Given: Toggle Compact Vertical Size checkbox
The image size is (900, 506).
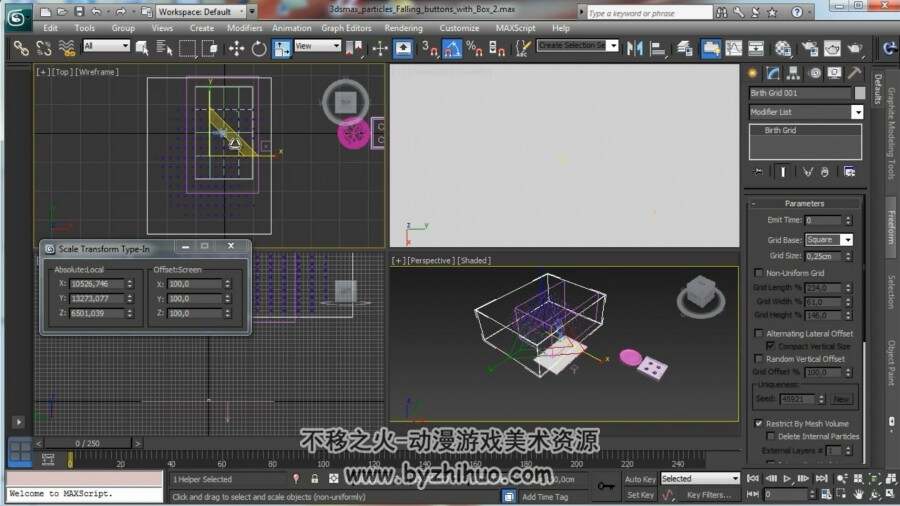Looking at the screenshot, I should coord(770,345).
